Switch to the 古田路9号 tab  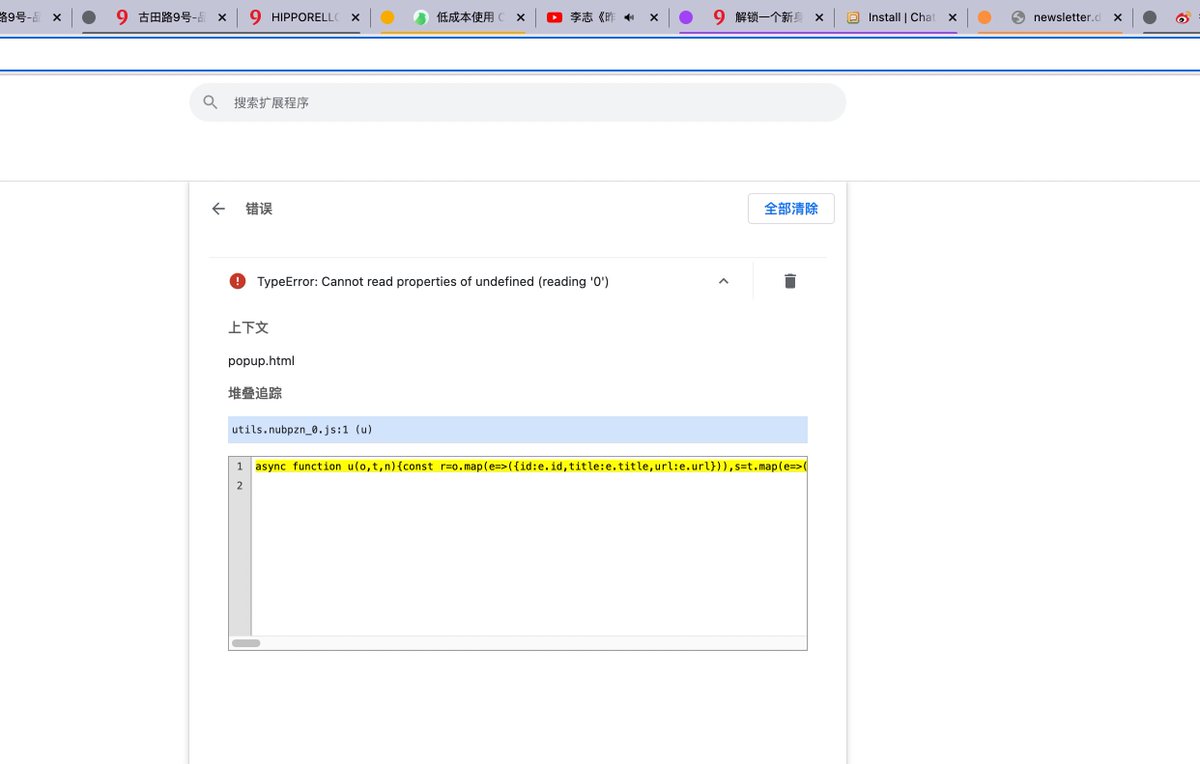coord(170,17)
